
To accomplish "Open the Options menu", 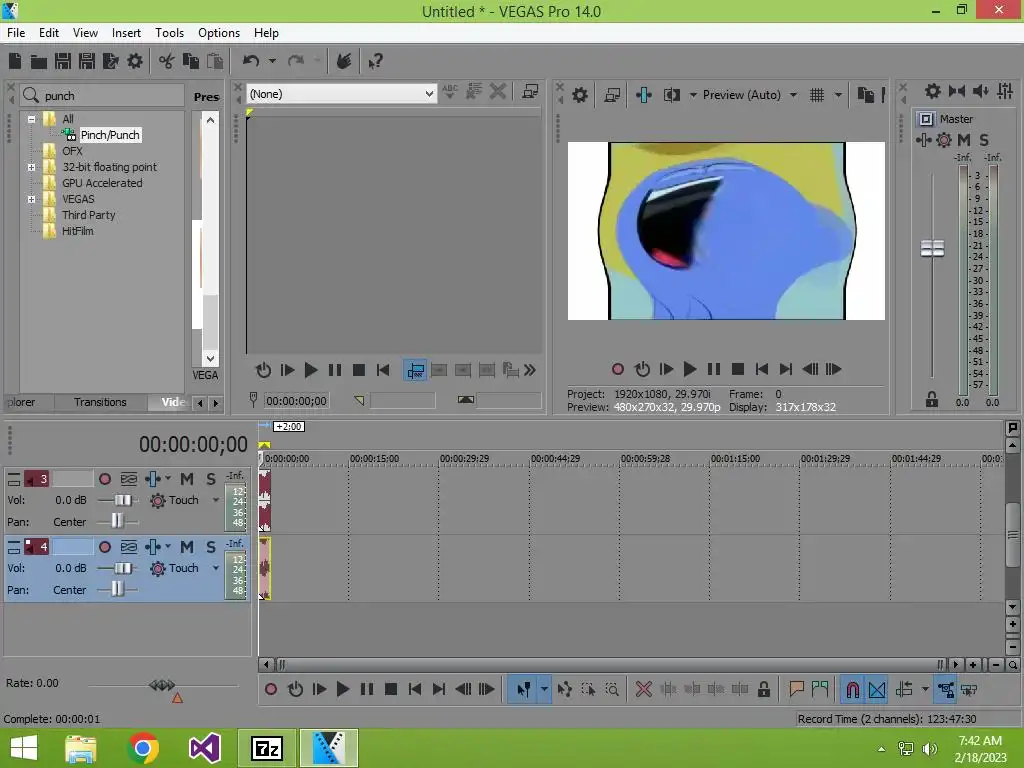I will pyautogui.click(x=219, y=33).
